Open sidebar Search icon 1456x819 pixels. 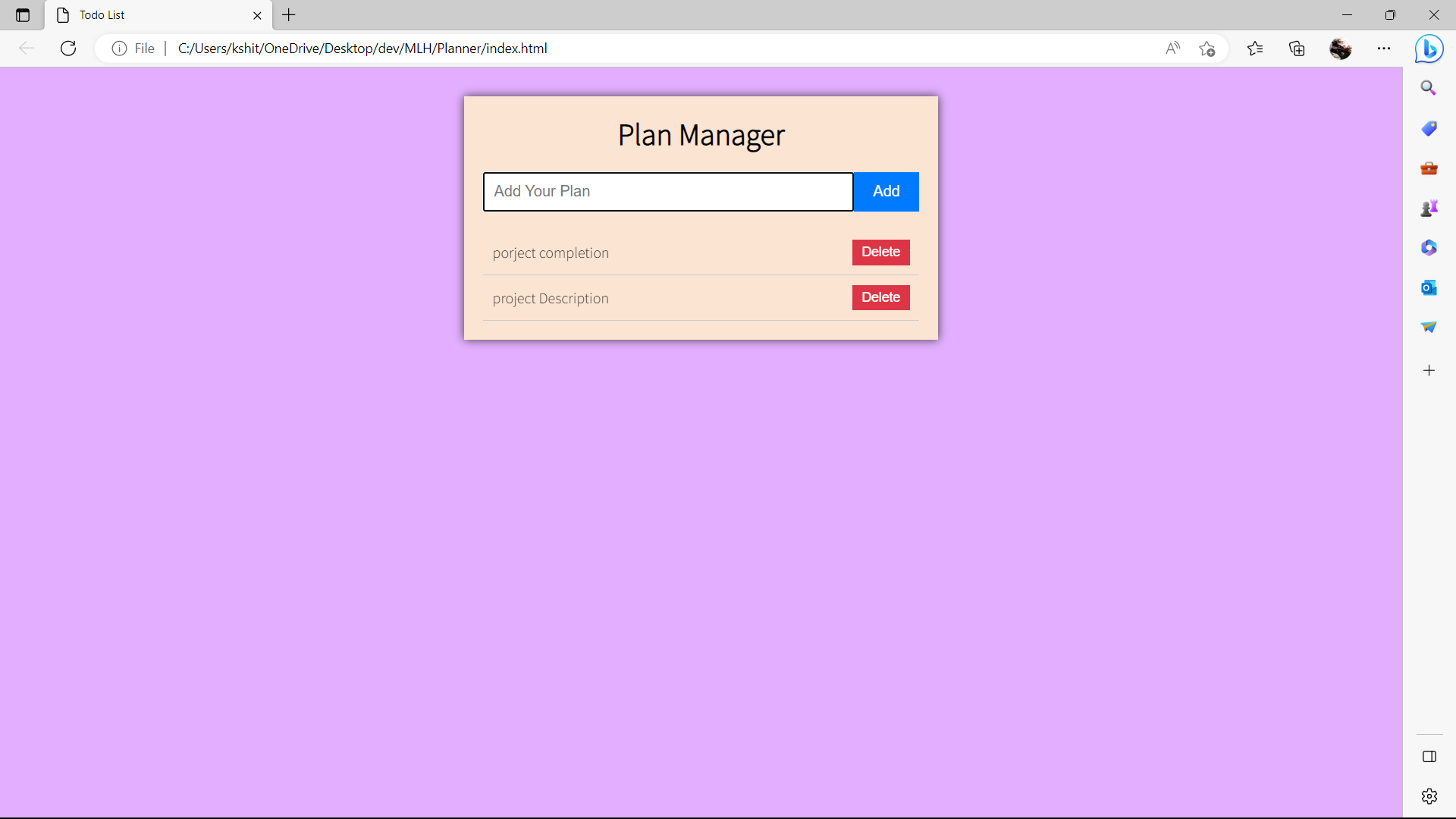1429,88
